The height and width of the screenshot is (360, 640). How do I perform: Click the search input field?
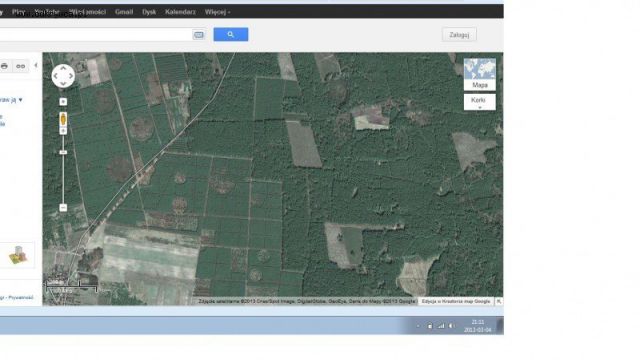click(x=95, y=35)
